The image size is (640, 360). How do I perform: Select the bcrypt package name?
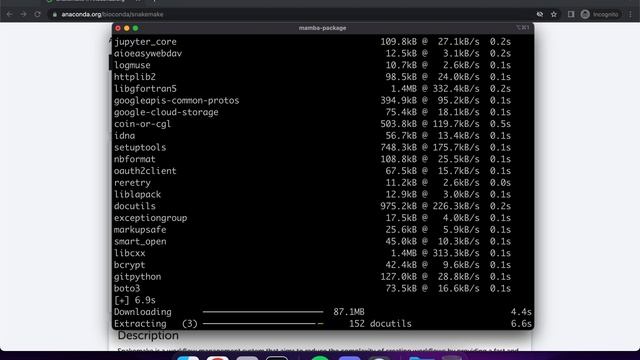(x=129, y=265)
